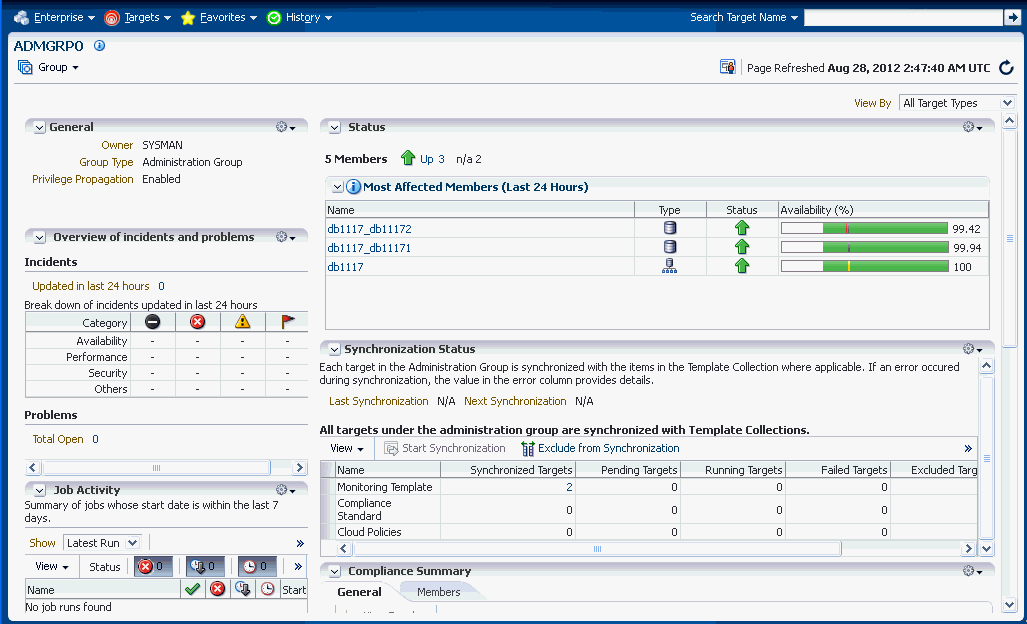This screenshot has width=1027, height=624.
Task: Click info icon beside Most Affected Members
Action: coord(353,187)
